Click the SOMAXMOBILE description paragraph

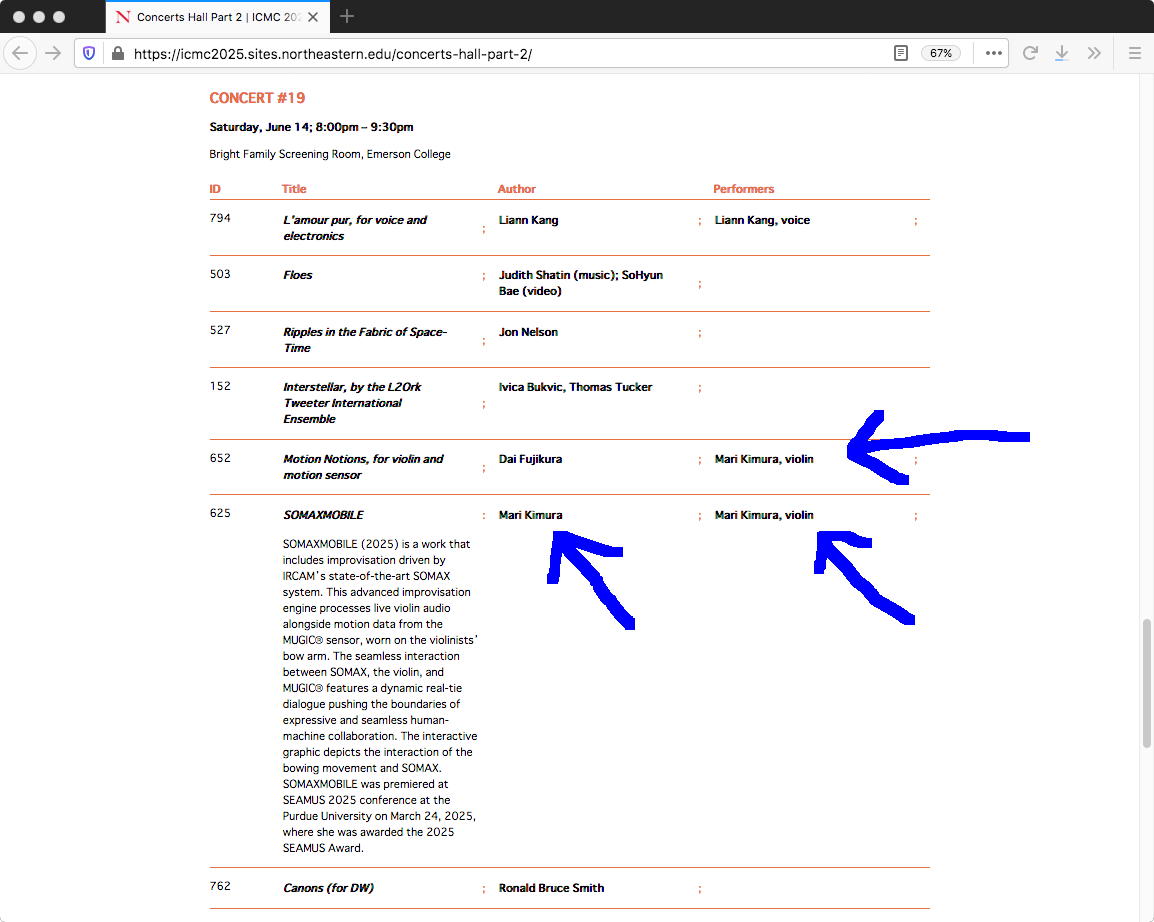(380, 696)
